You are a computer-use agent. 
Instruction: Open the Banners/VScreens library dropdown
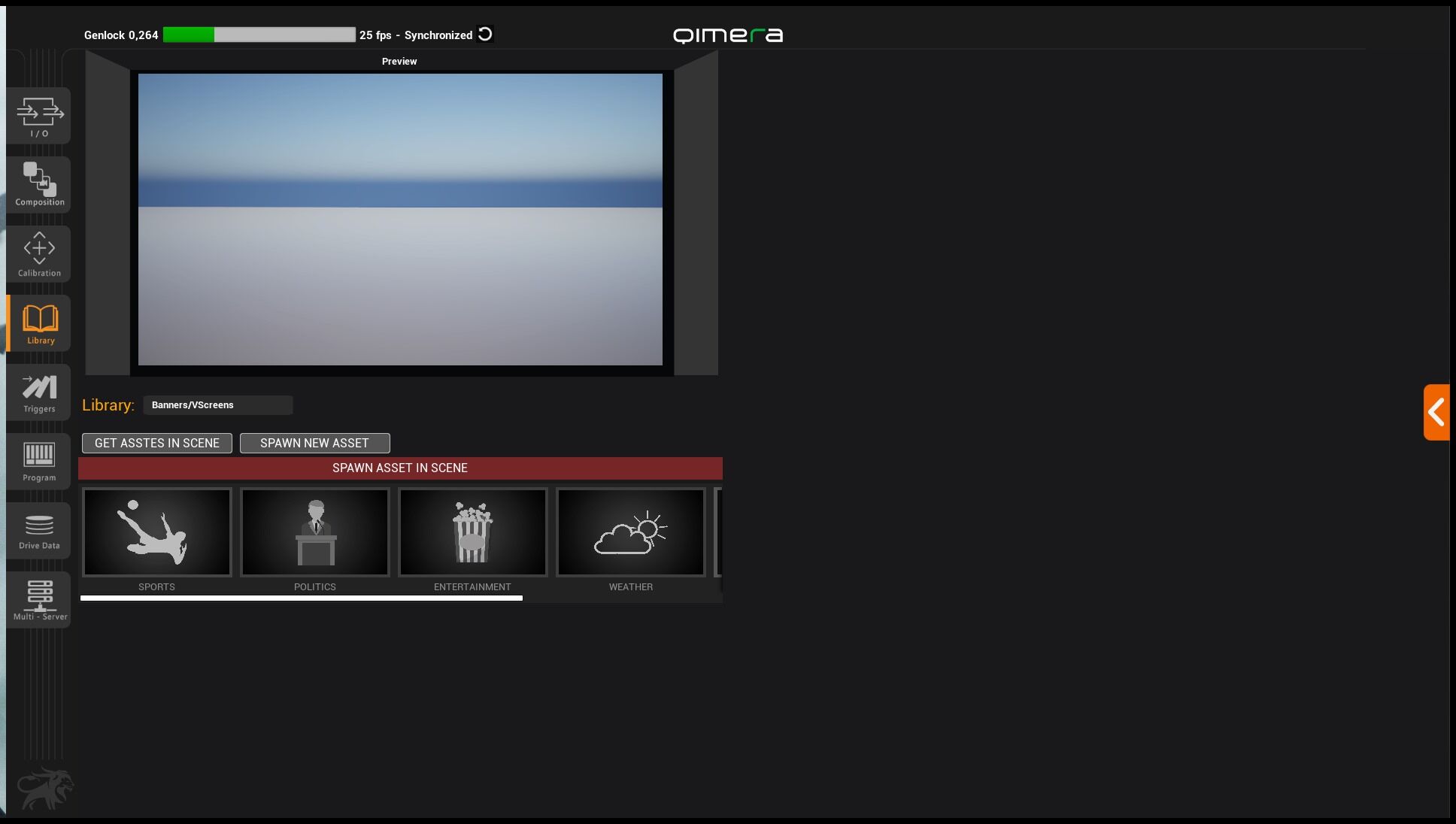pos(217,405)
